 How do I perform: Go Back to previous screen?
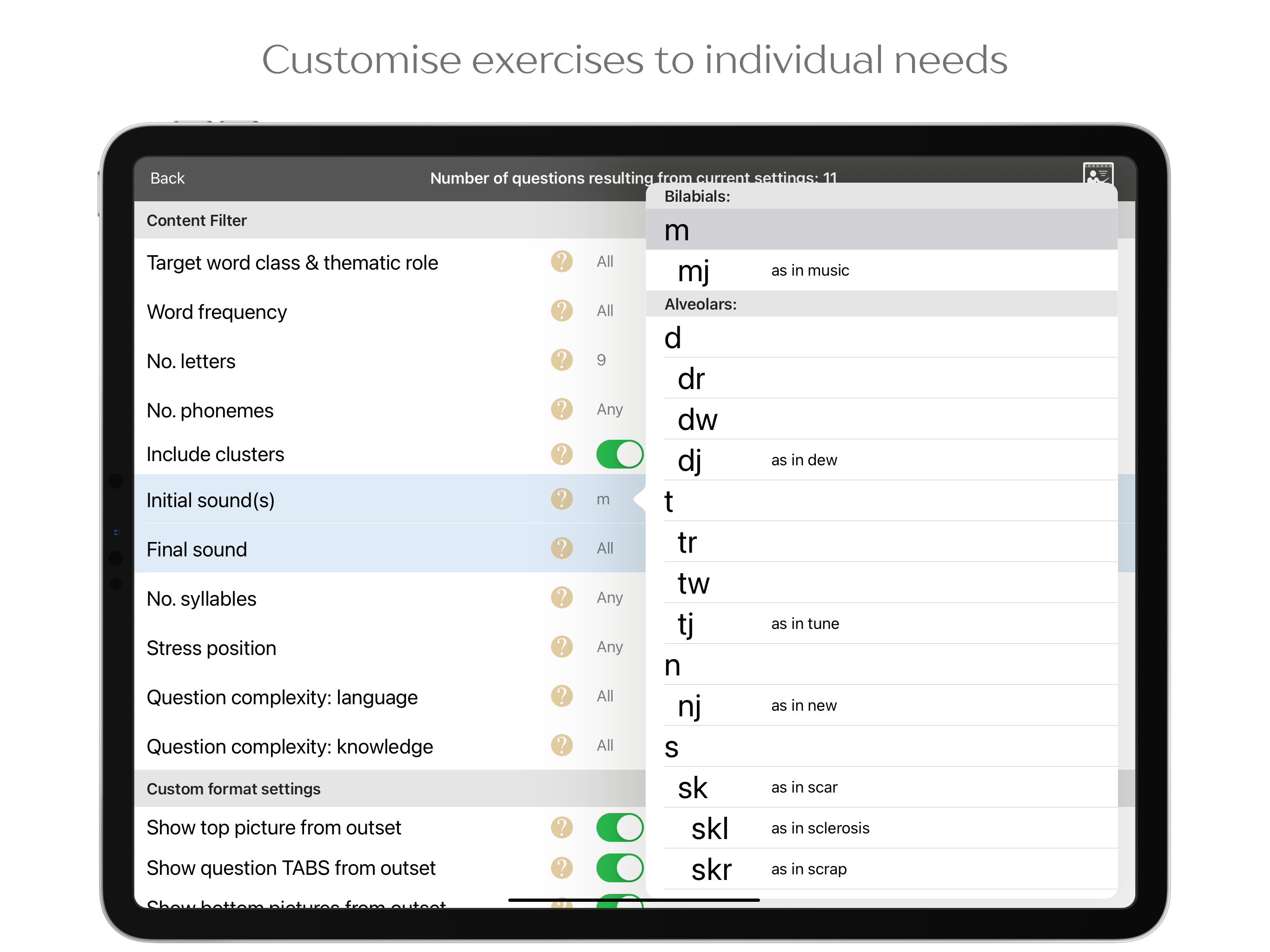coord(167,178)
